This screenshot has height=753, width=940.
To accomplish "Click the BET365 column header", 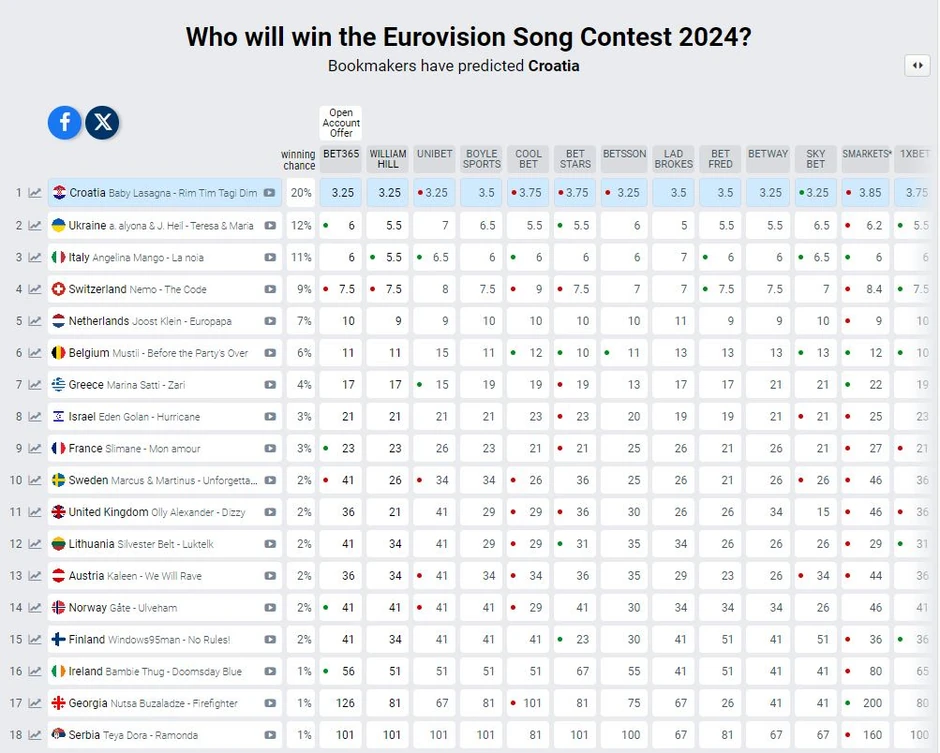I will pos(341,154).
